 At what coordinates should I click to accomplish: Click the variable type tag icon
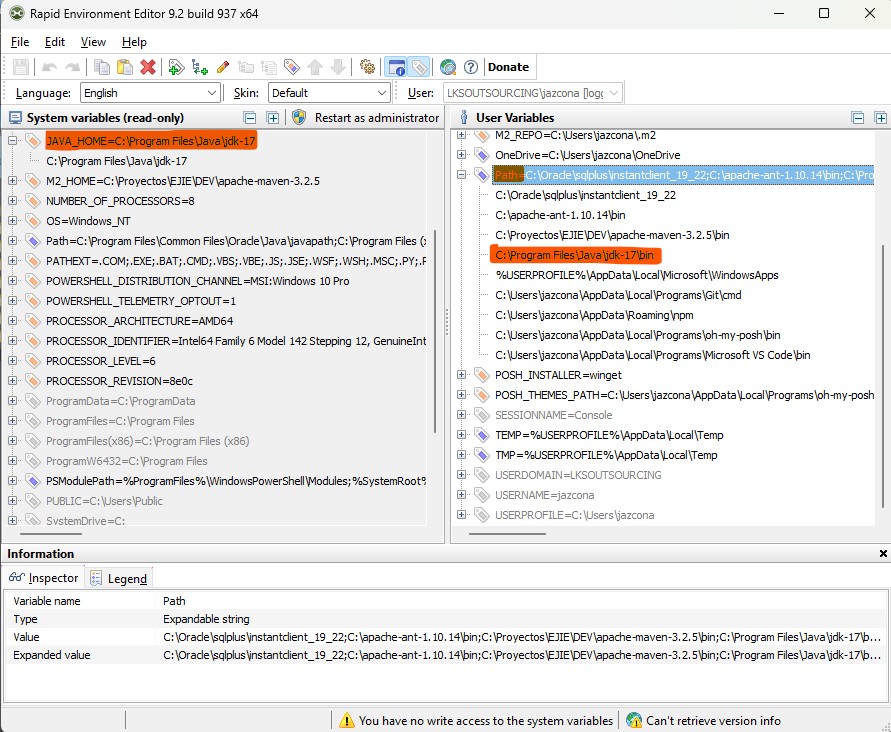292,67
